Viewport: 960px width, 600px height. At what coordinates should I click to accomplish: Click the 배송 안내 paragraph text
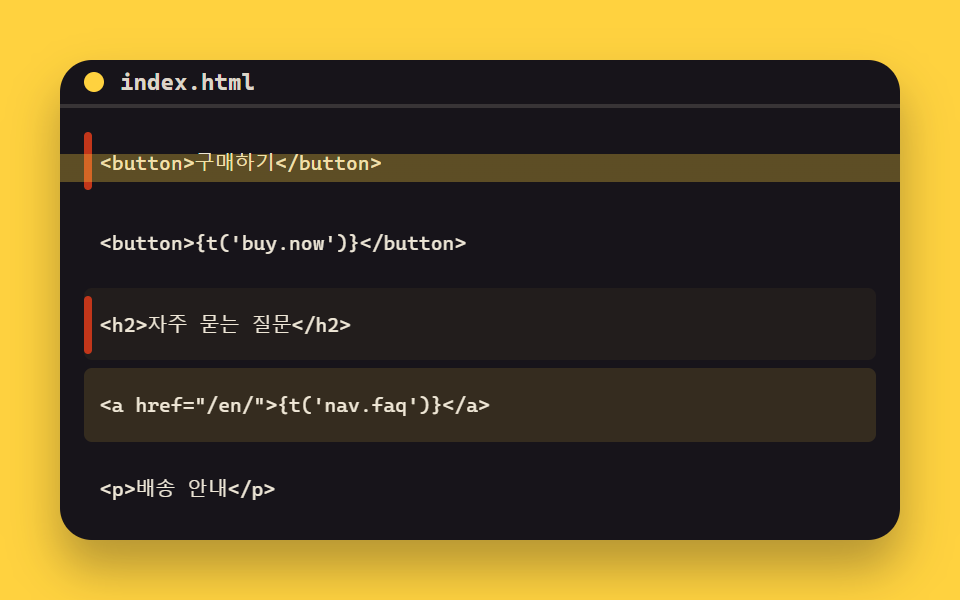click(x=181, y=489)
